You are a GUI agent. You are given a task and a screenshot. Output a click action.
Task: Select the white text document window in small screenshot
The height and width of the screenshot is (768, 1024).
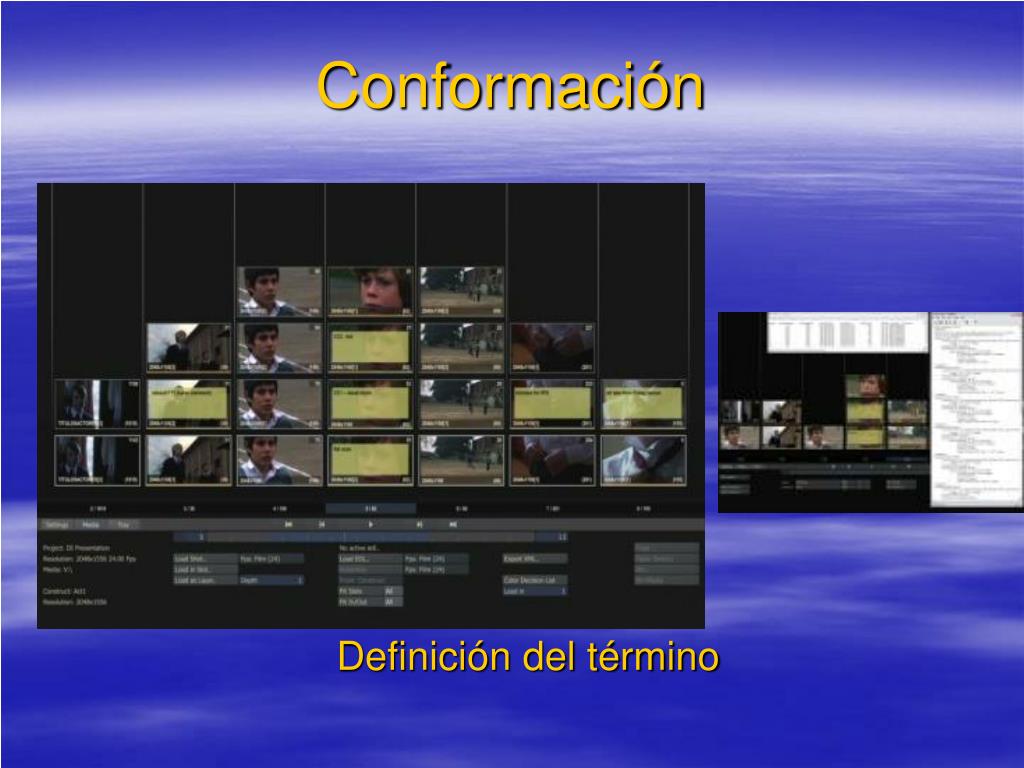click(x=976, y=409)
